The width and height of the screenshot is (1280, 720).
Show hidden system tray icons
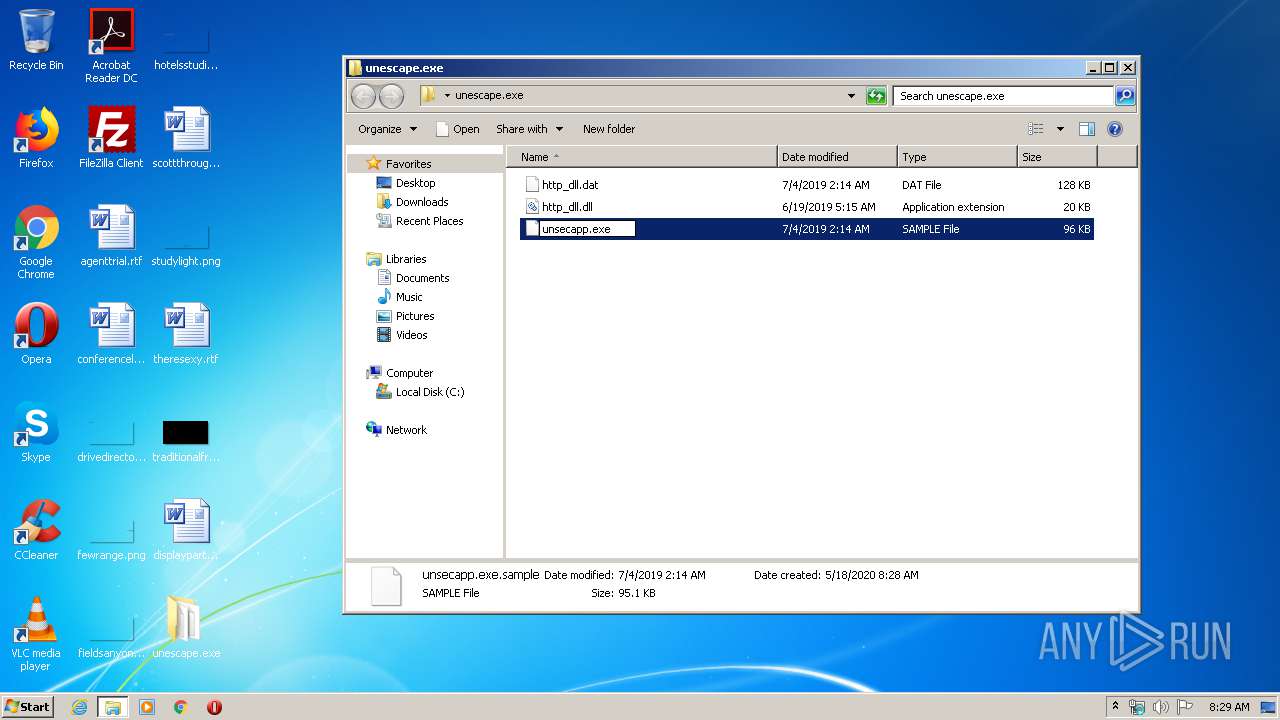1116,707
